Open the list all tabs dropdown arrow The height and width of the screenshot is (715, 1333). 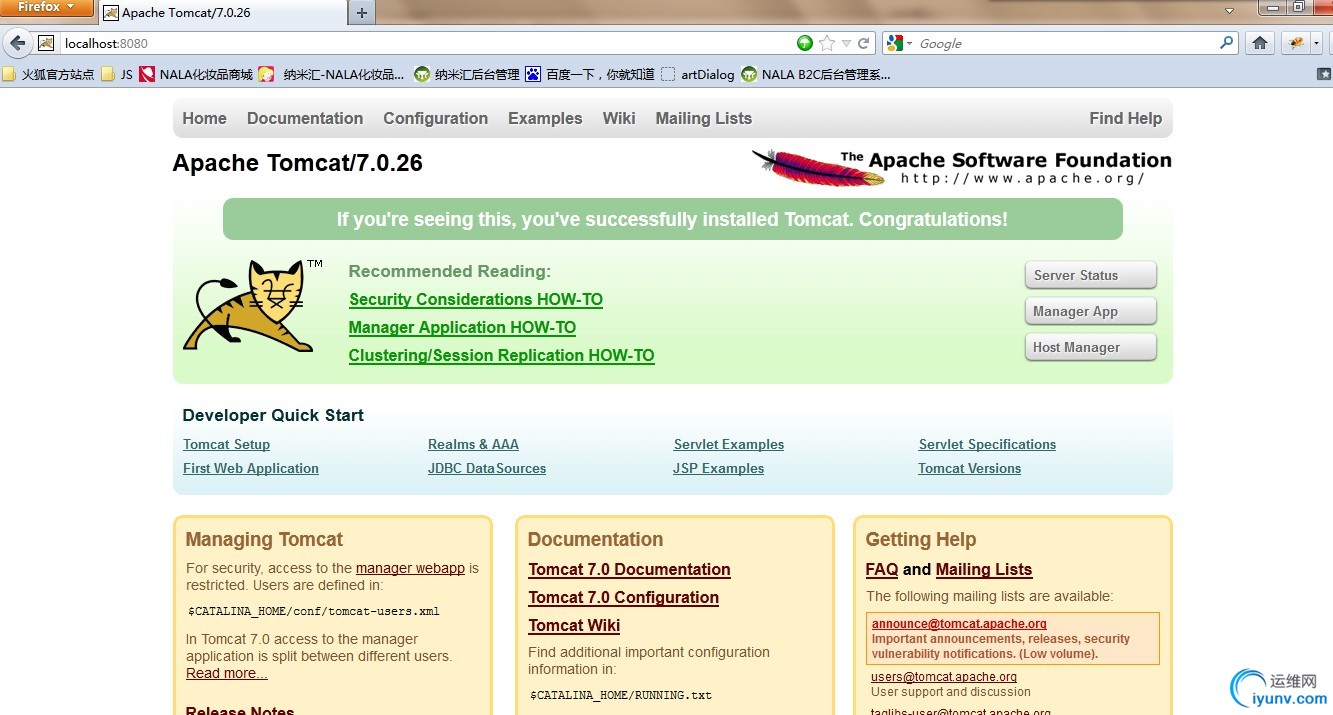(x=1231, y=9)
